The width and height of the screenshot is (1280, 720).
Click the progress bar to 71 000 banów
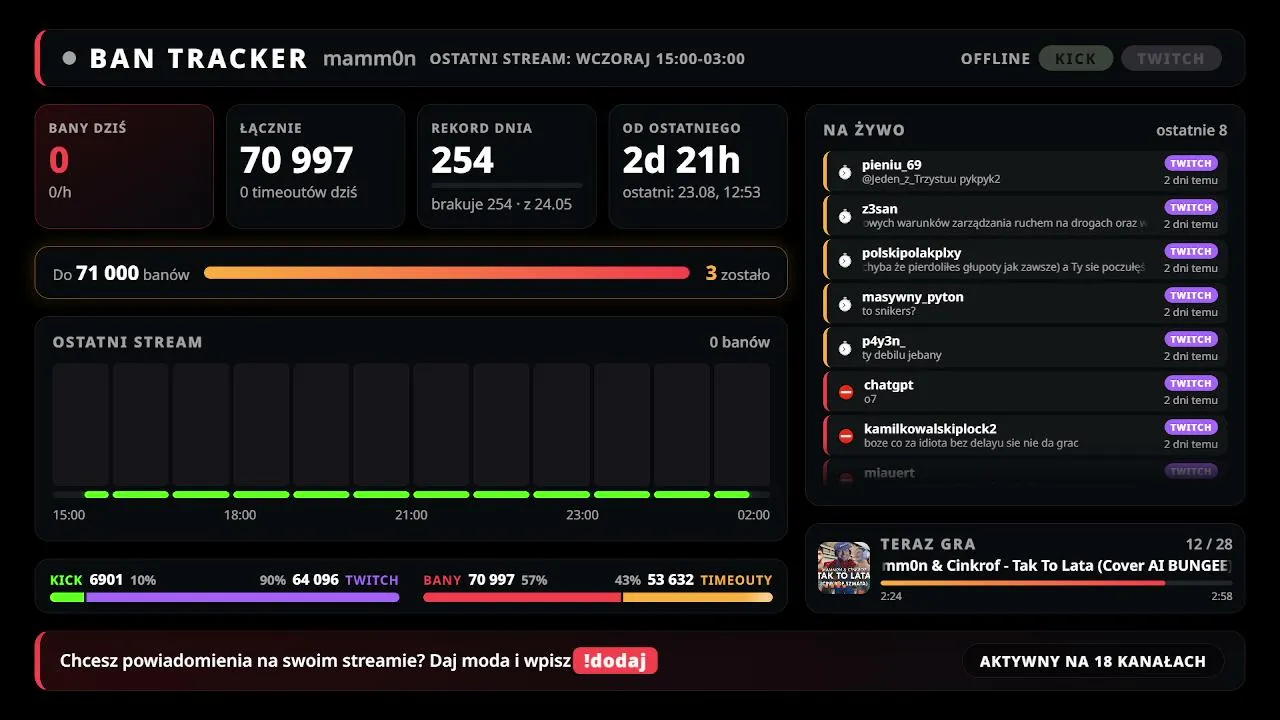447,273
